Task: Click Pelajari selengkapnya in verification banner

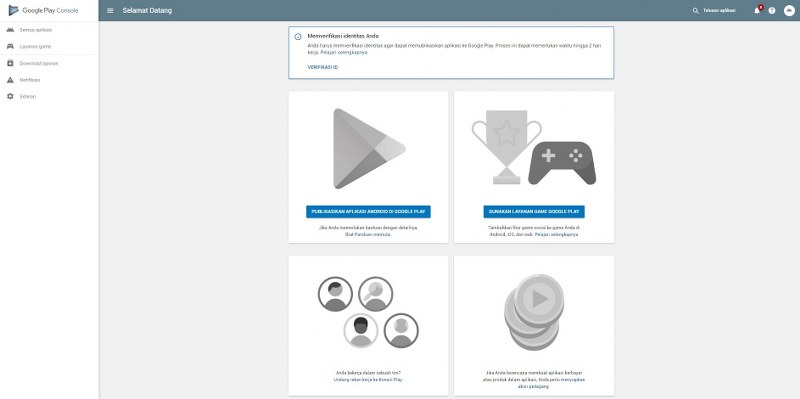Action: click(x=344, y=53)
